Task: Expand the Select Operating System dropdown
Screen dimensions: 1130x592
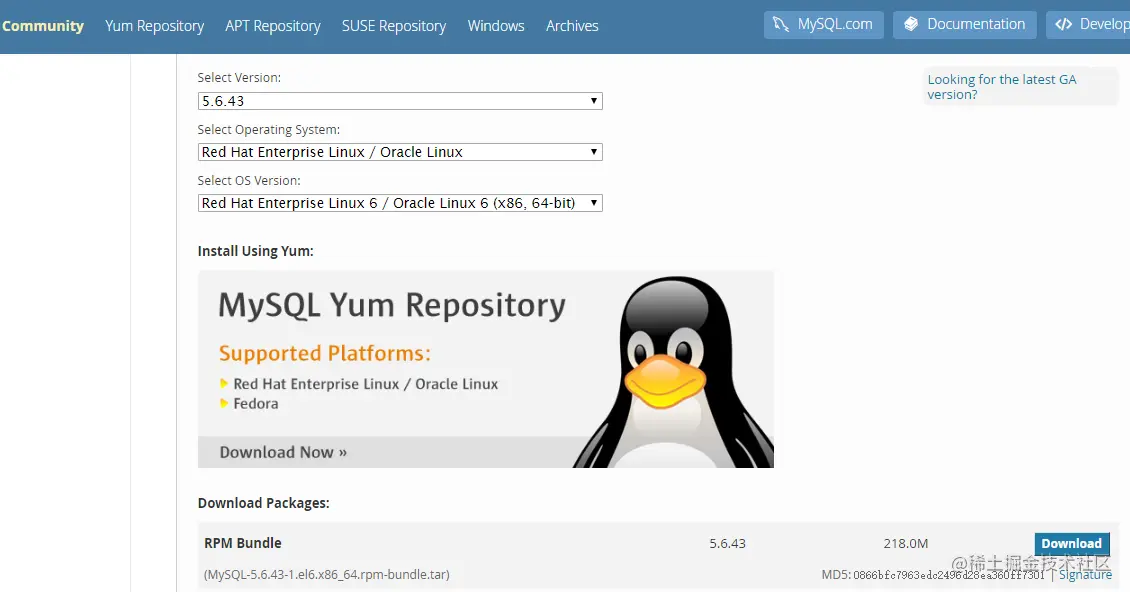Action: (x=400, y=152)
